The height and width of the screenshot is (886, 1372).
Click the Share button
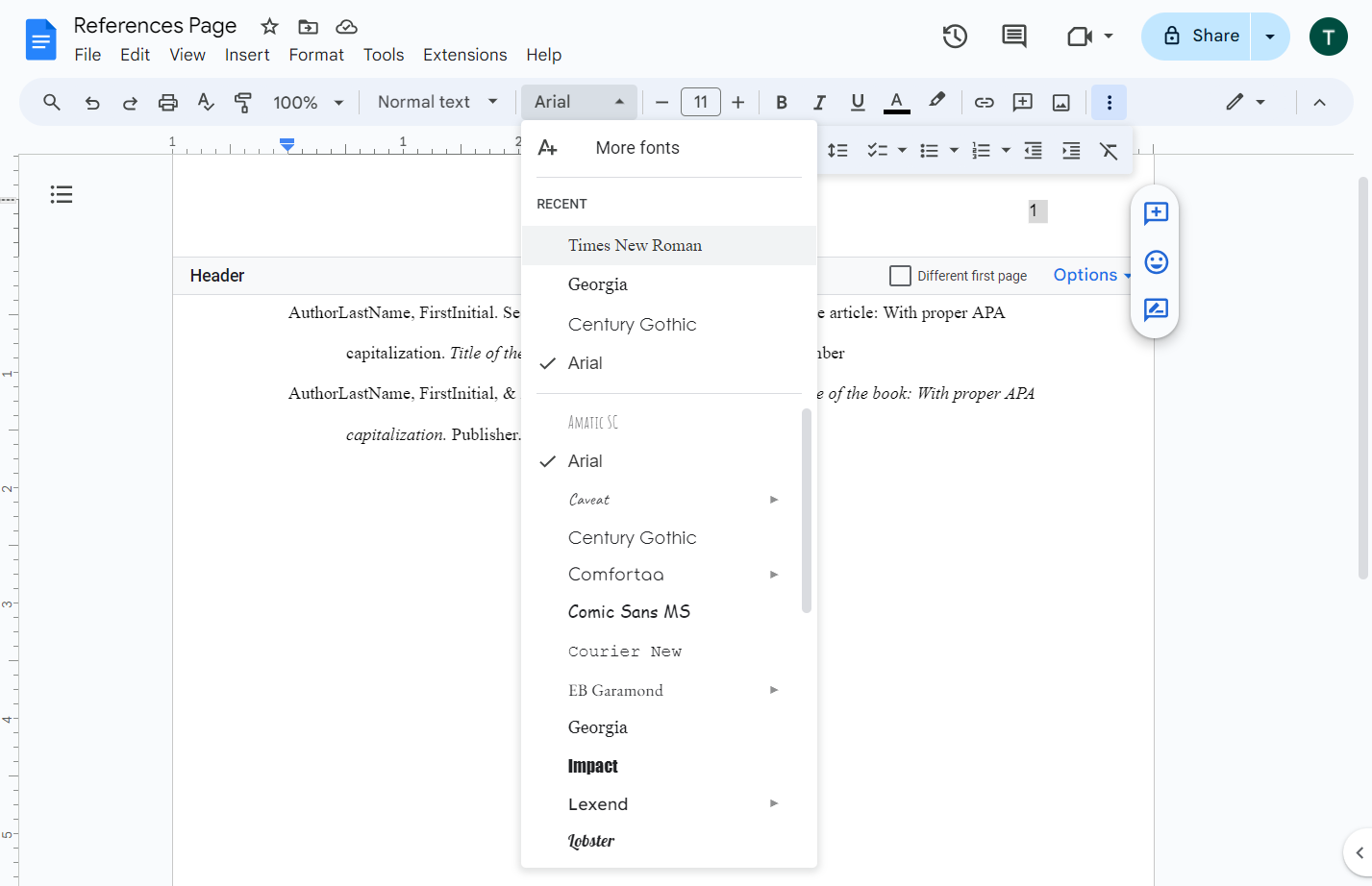pyautogui.click(x=1196, y=37)
